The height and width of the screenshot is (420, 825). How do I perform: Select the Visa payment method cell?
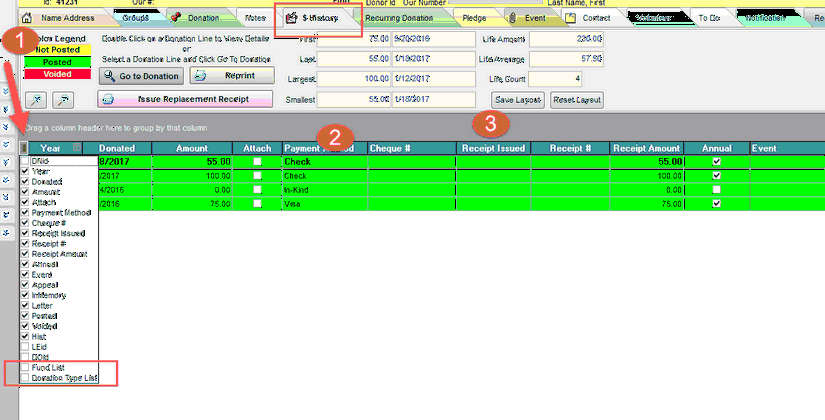pyautogui.click(x=325, y=204)
